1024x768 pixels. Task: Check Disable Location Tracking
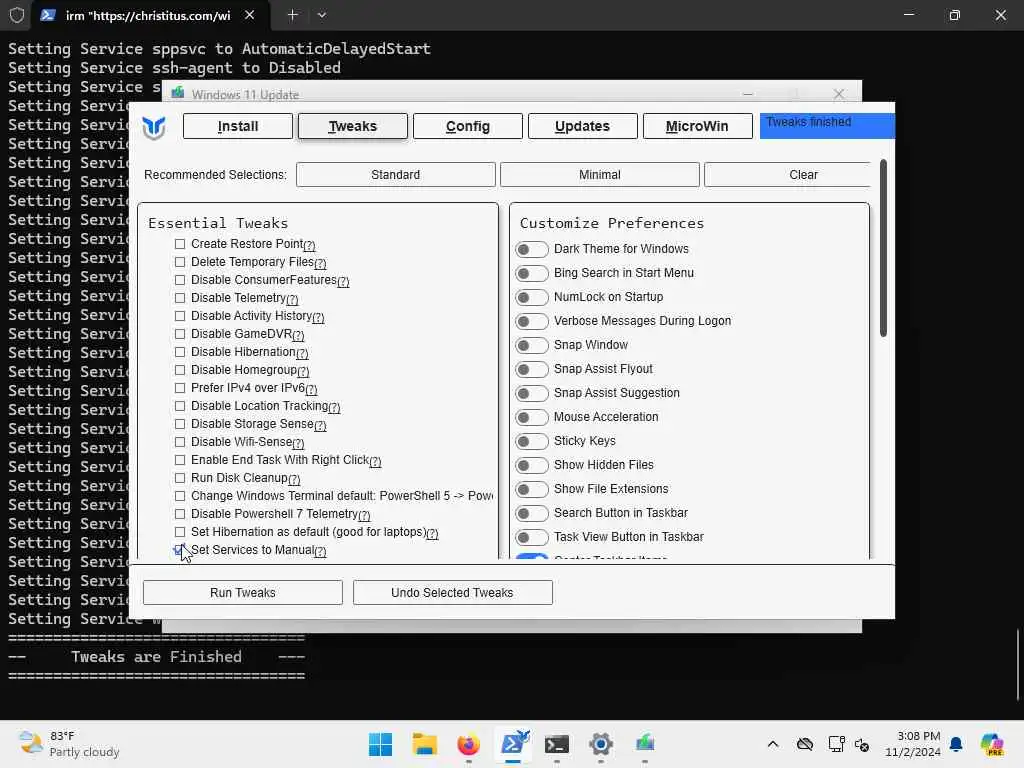click(x=180, y=406)
